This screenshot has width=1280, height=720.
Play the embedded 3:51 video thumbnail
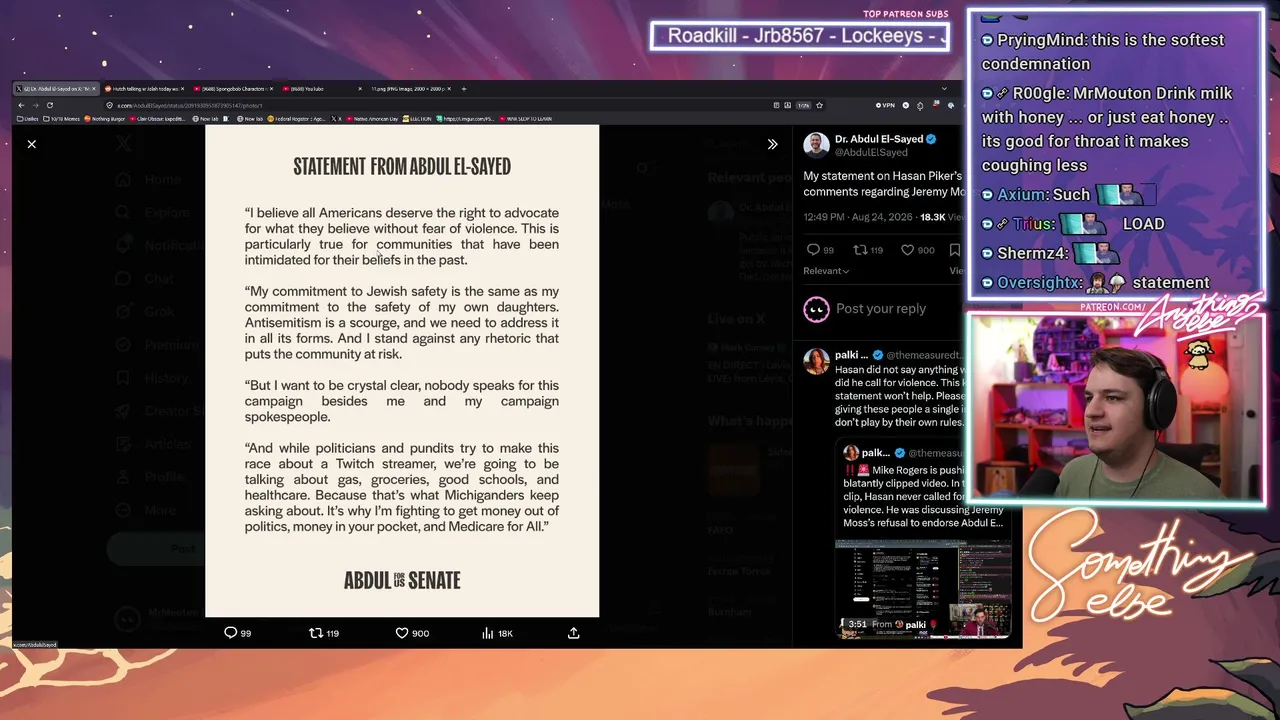923,588
